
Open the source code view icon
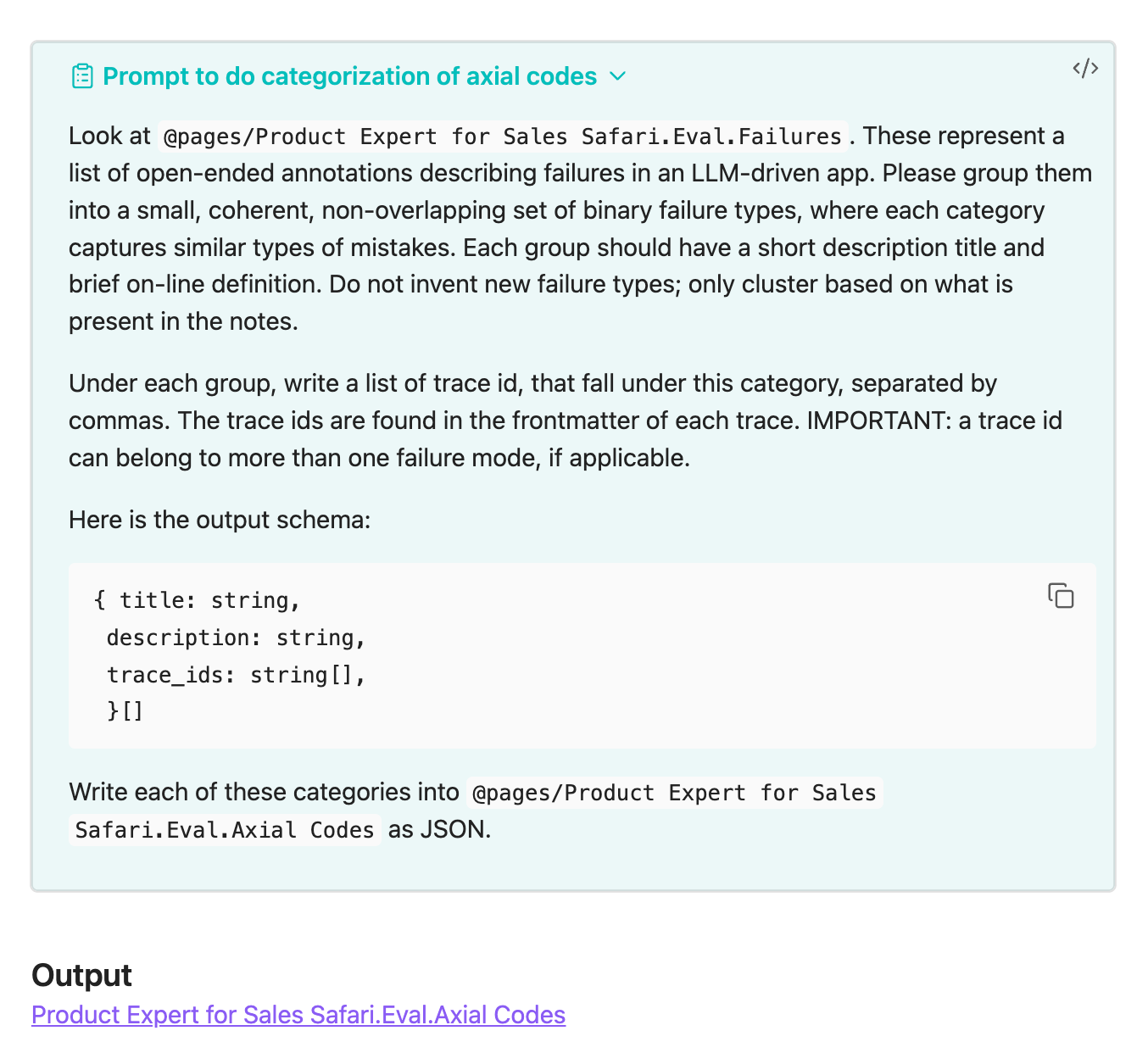click(1085, 69)
